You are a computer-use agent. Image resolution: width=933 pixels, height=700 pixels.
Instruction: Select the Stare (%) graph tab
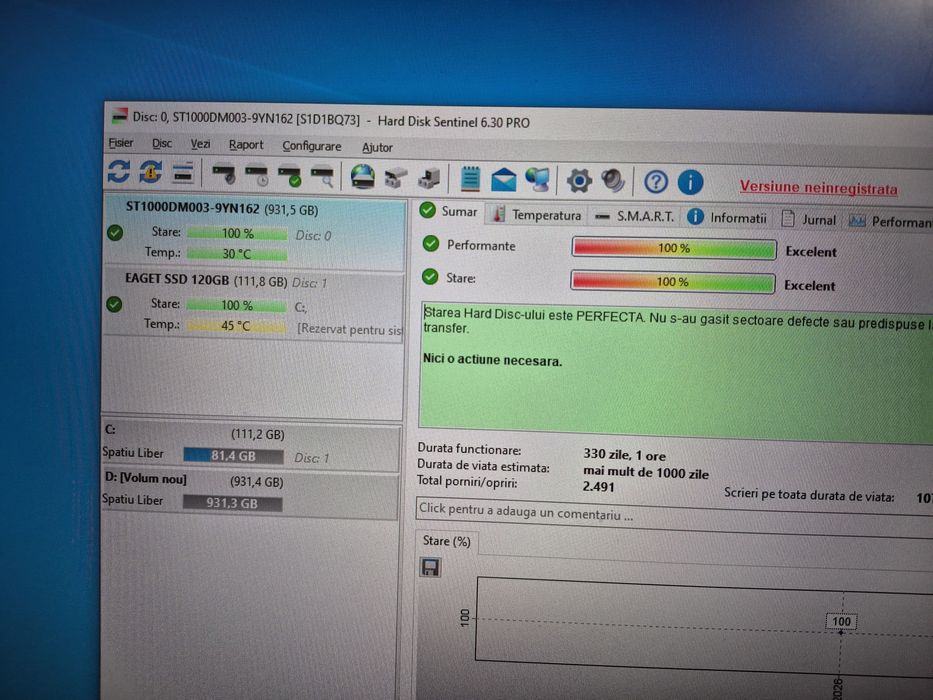[446, 541]
